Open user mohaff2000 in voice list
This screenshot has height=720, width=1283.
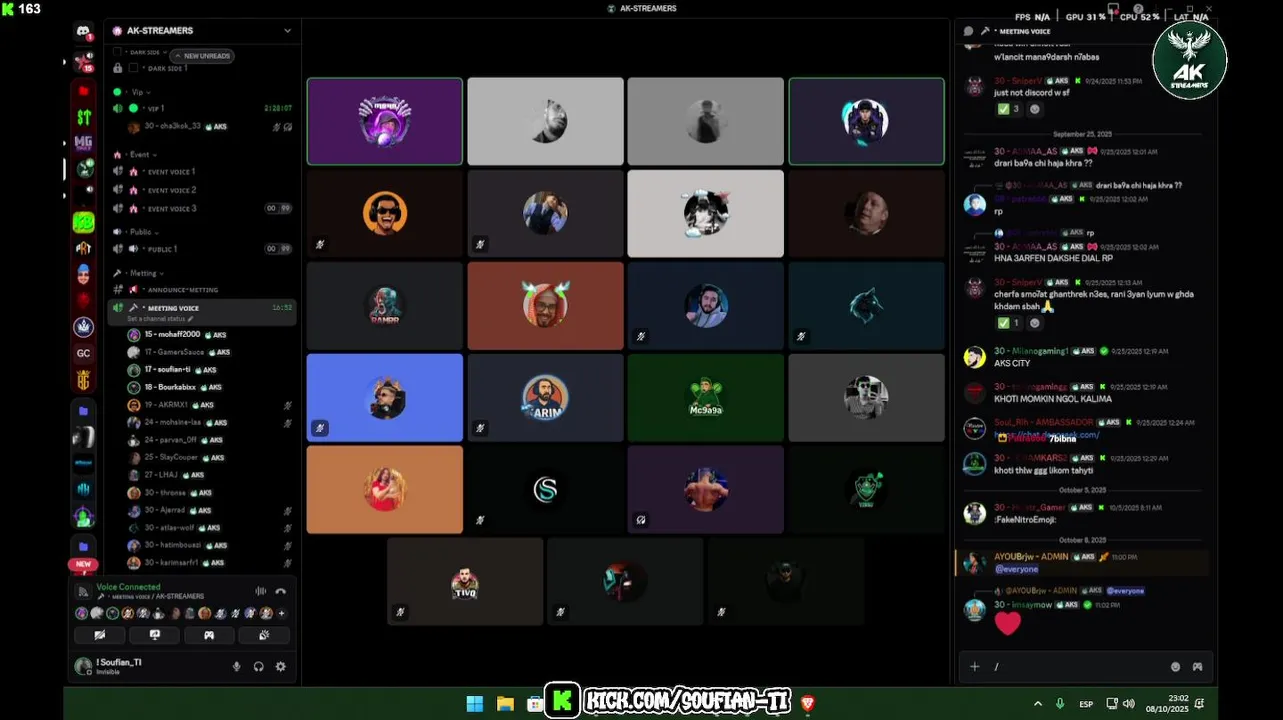tap(172, 335)
